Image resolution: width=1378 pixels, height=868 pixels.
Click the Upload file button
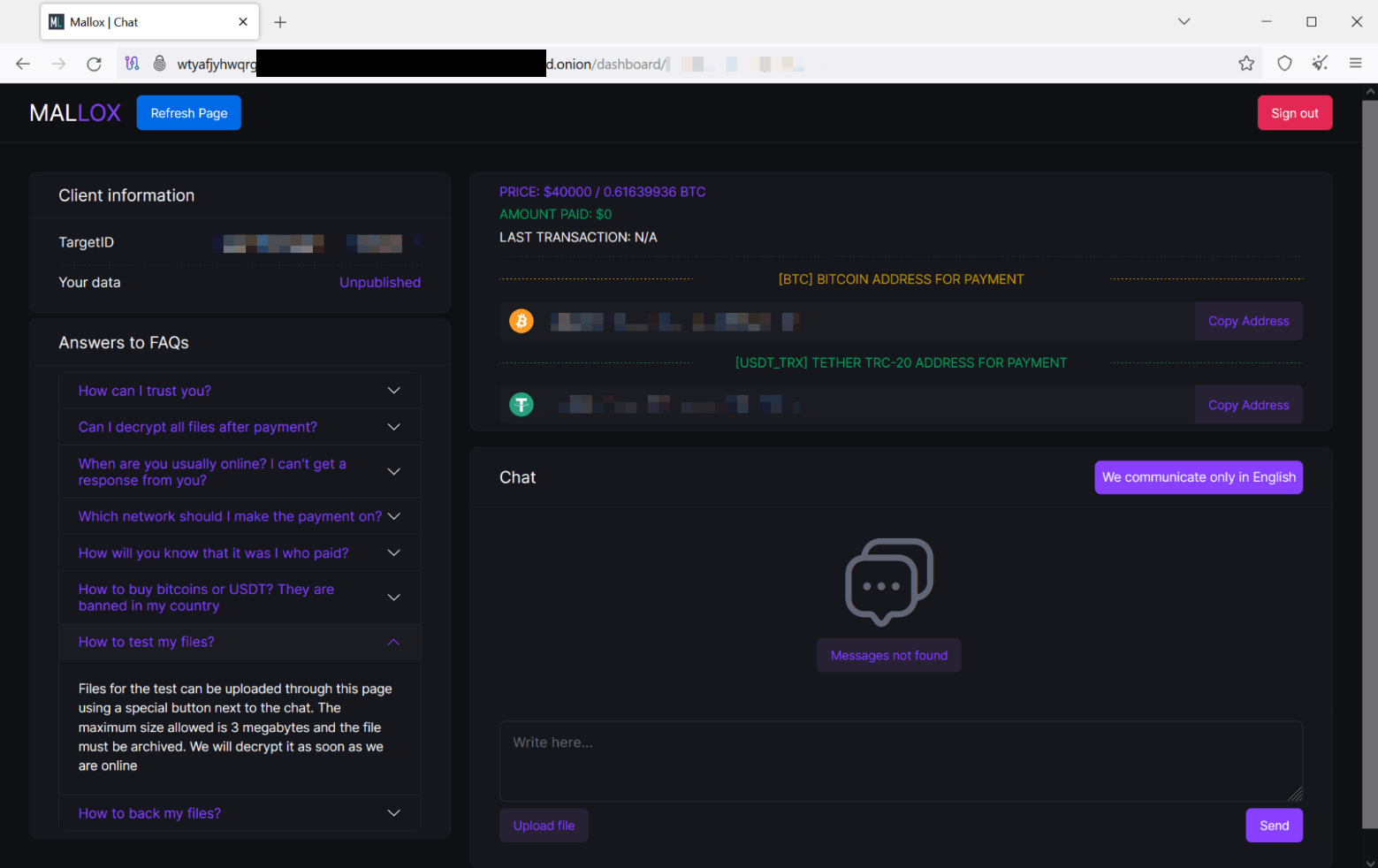(544, 826)
